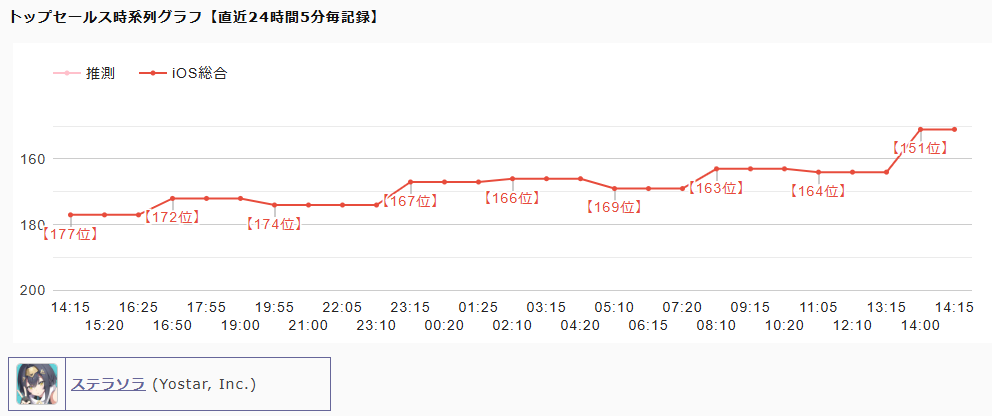
Task: Click the 【167位】 data label
Action: click(410, 201)
